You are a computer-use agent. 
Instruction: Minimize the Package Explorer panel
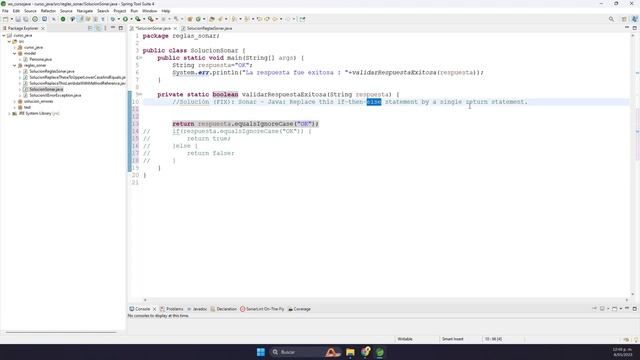click(113, 28)
